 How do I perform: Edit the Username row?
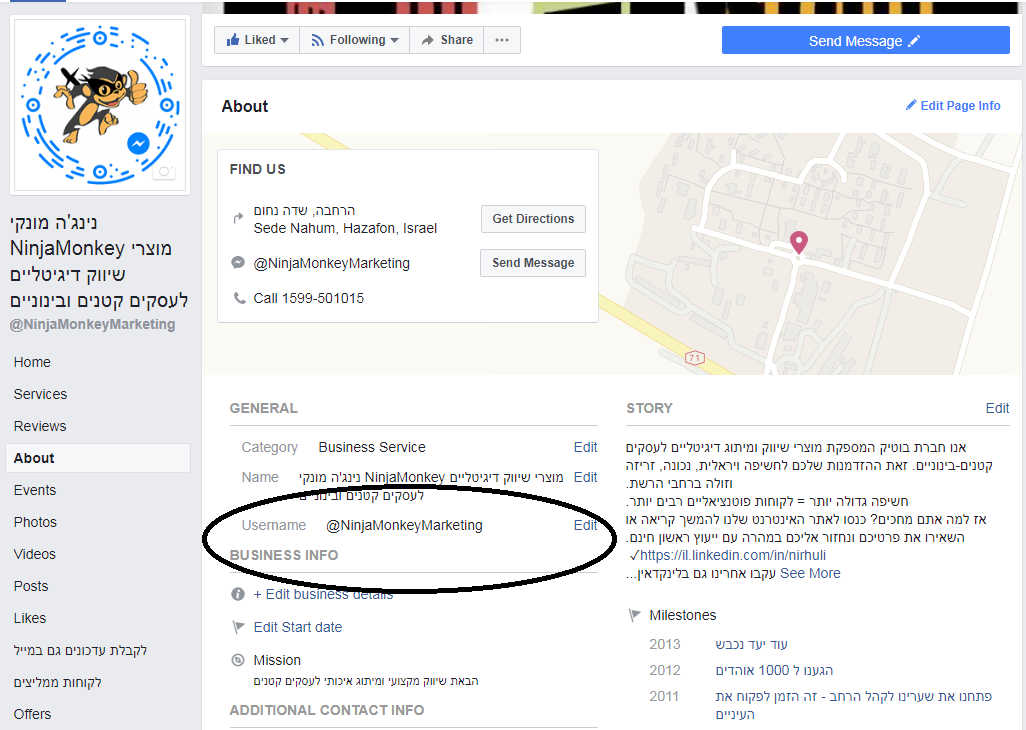click(585, 525)
